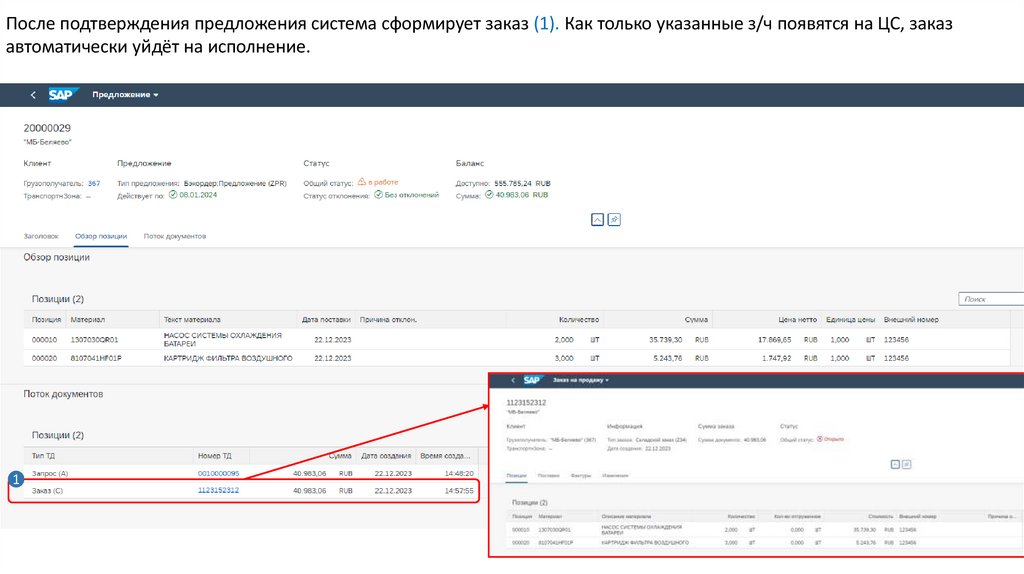The image size is (1024, 574).
Task: Click order number 1123152312 title in sales order
Action: pyautogui.click(x=526, y=403)
